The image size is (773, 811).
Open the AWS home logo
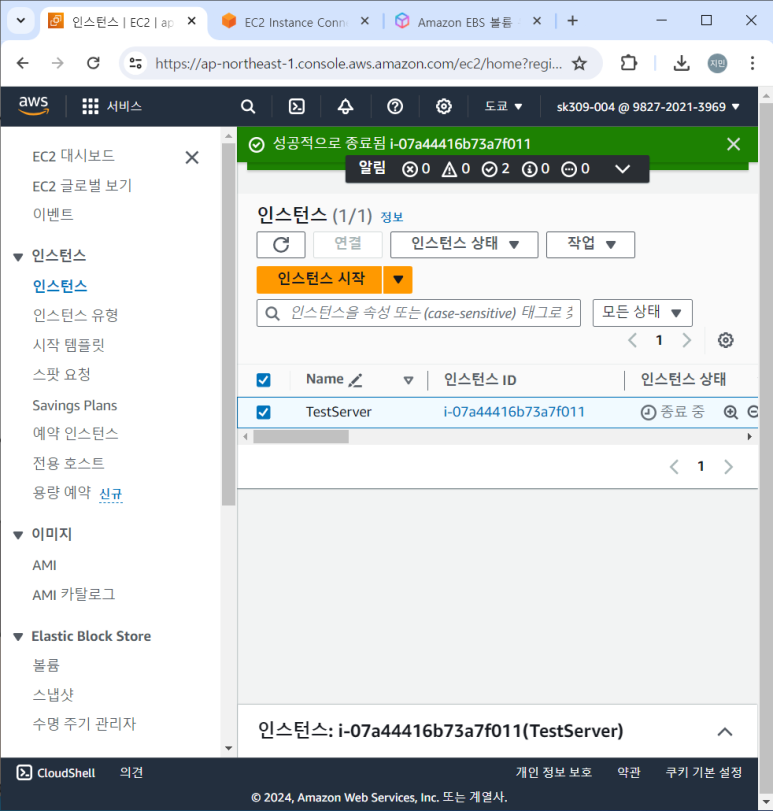coord(34,106)
